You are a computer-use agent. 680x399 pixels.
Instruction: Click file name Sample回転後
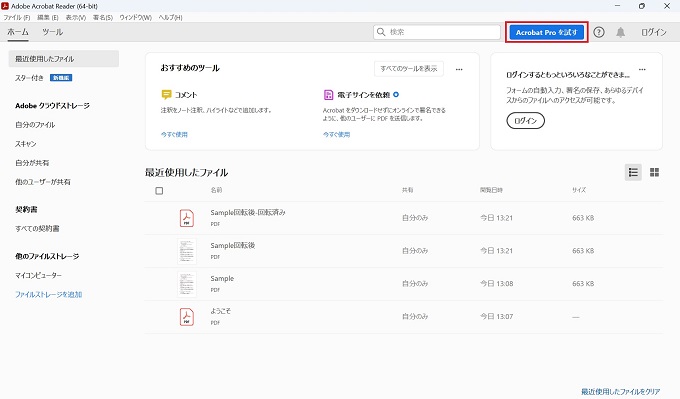coord(233,245)
